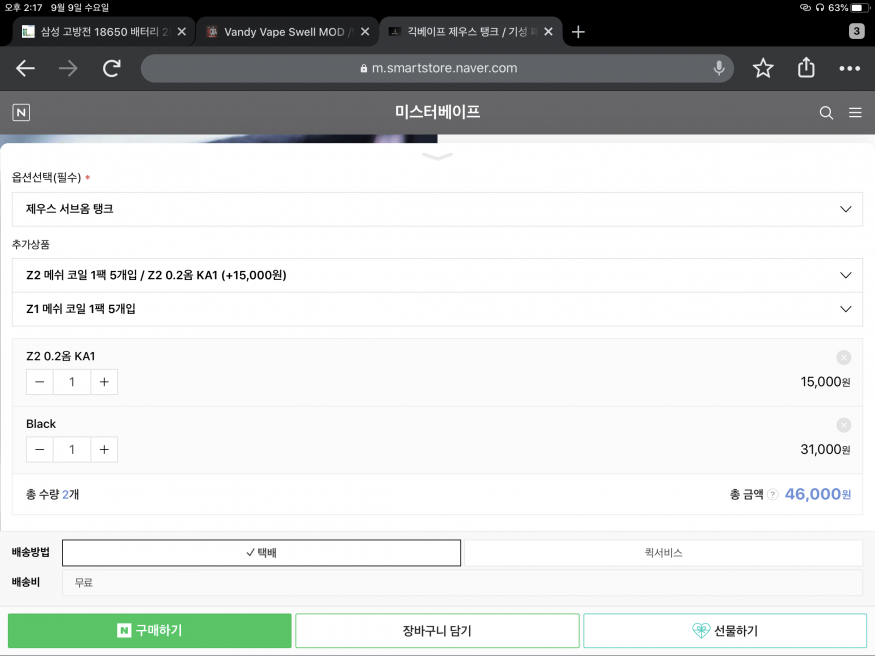Viewport: 875px width, 656px height.
Task: Collapse the option panel with the chevron handle
Action: coord(438,156)
